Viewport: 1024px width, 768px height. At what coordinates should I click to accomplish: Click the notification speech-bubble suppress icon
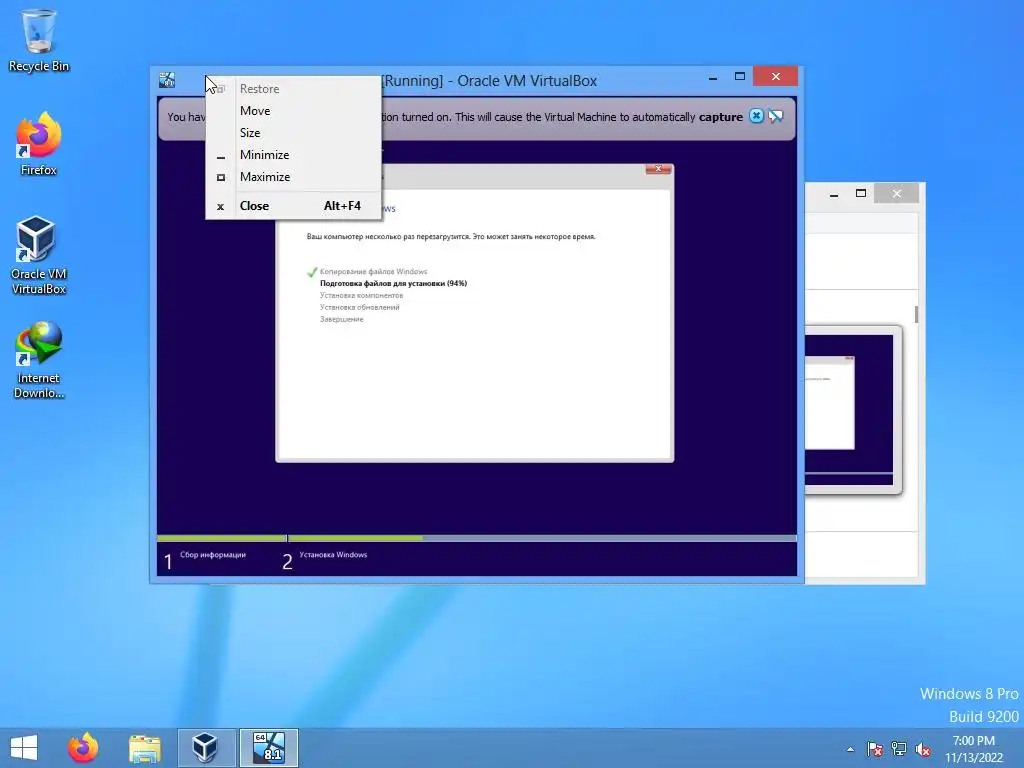point(776,116)
